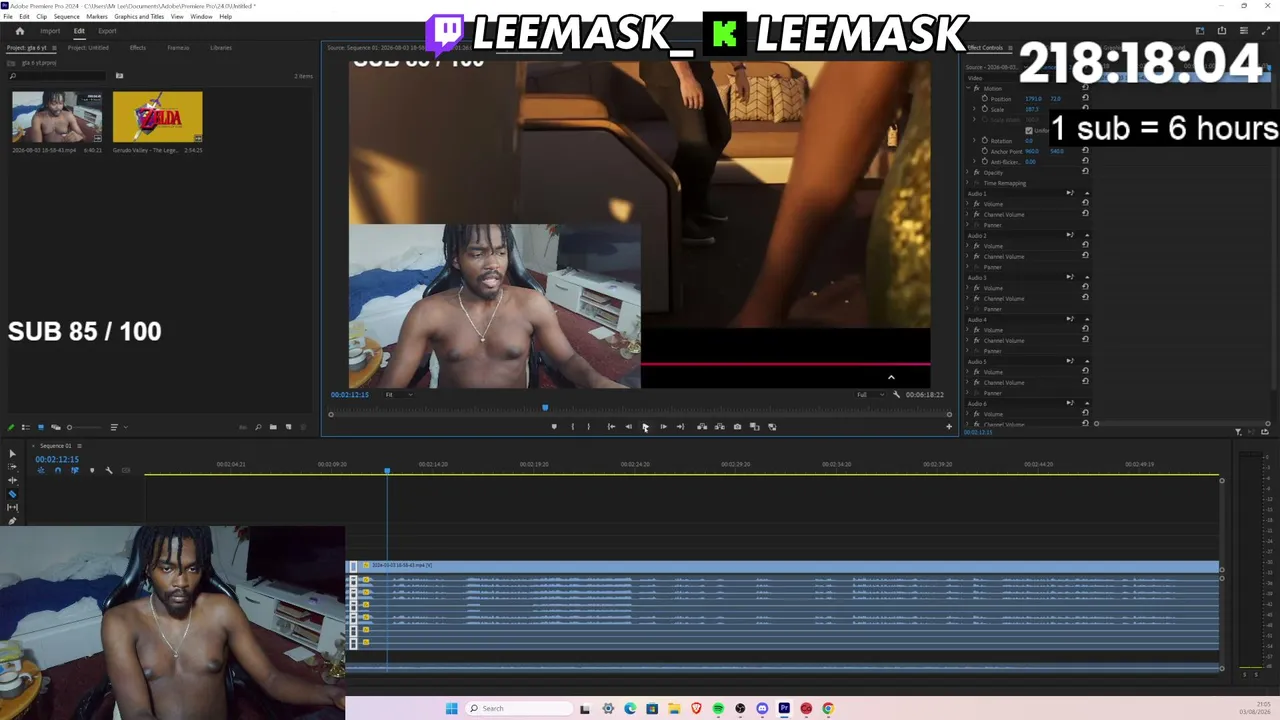Open the Home screen icon
The height and width of the screenshot is (720, 1280).
point(19,31)
